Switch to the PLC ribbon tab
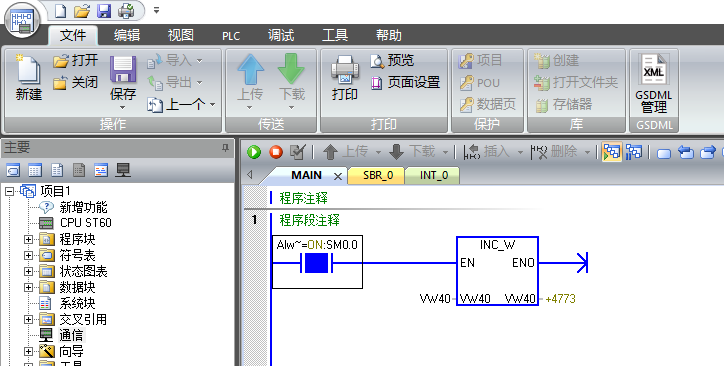The width and height of the screenshot is (724, 366). (231, 36)
